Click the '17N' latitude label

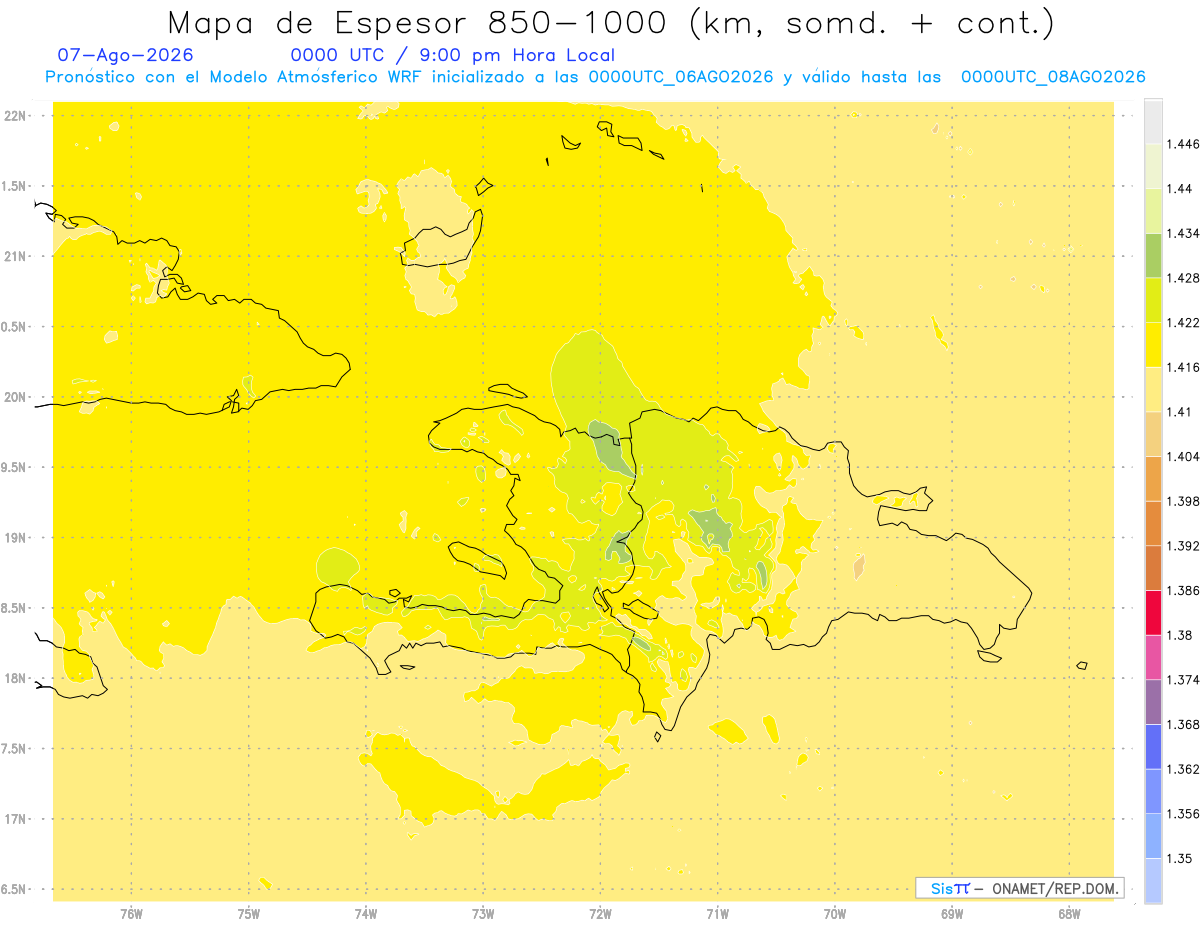(15, 819)
